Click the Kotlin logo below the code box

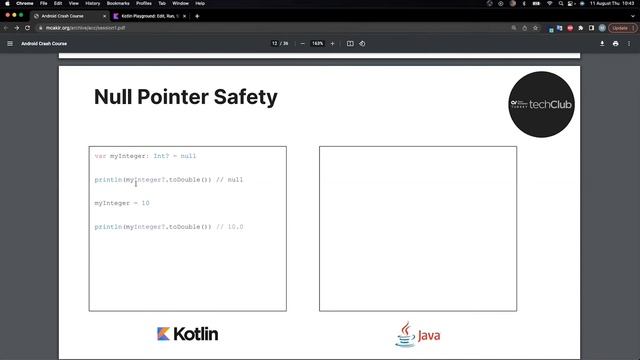tap(187, 334)
